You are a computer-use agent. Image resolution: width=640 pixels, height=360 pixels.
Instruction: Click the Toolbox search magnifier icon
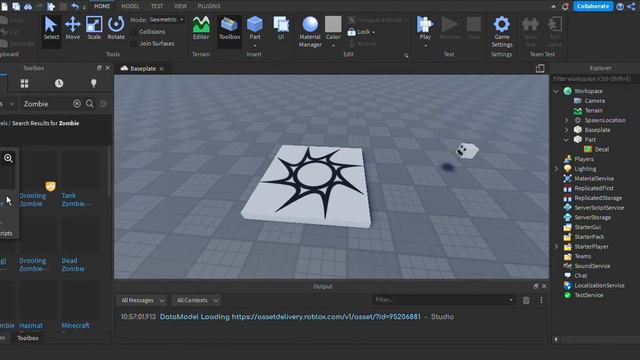coord(90,104)
